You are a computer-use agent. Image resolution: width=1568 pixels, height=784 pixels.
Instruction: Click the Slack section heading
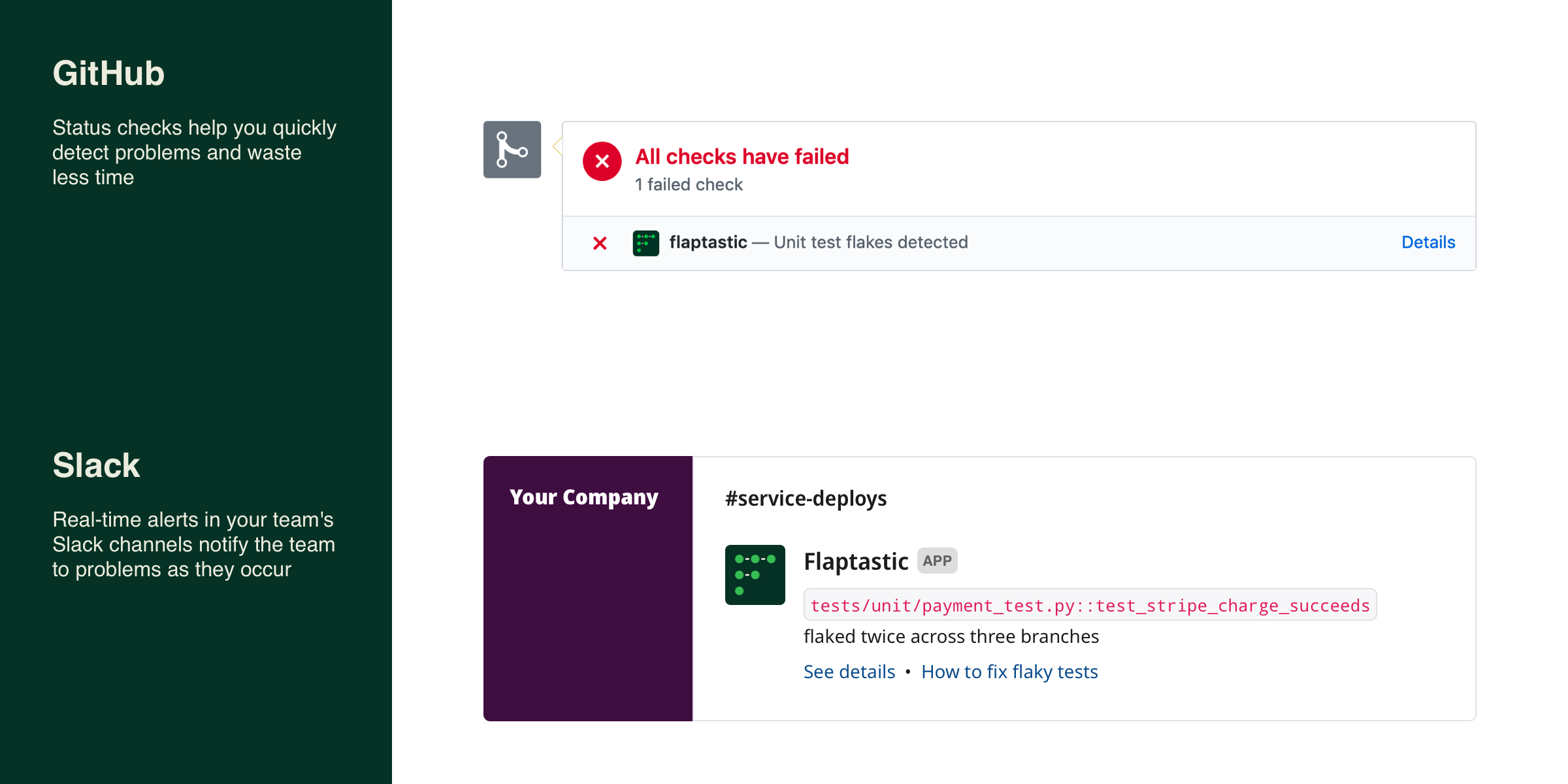[x=96, y=466]
